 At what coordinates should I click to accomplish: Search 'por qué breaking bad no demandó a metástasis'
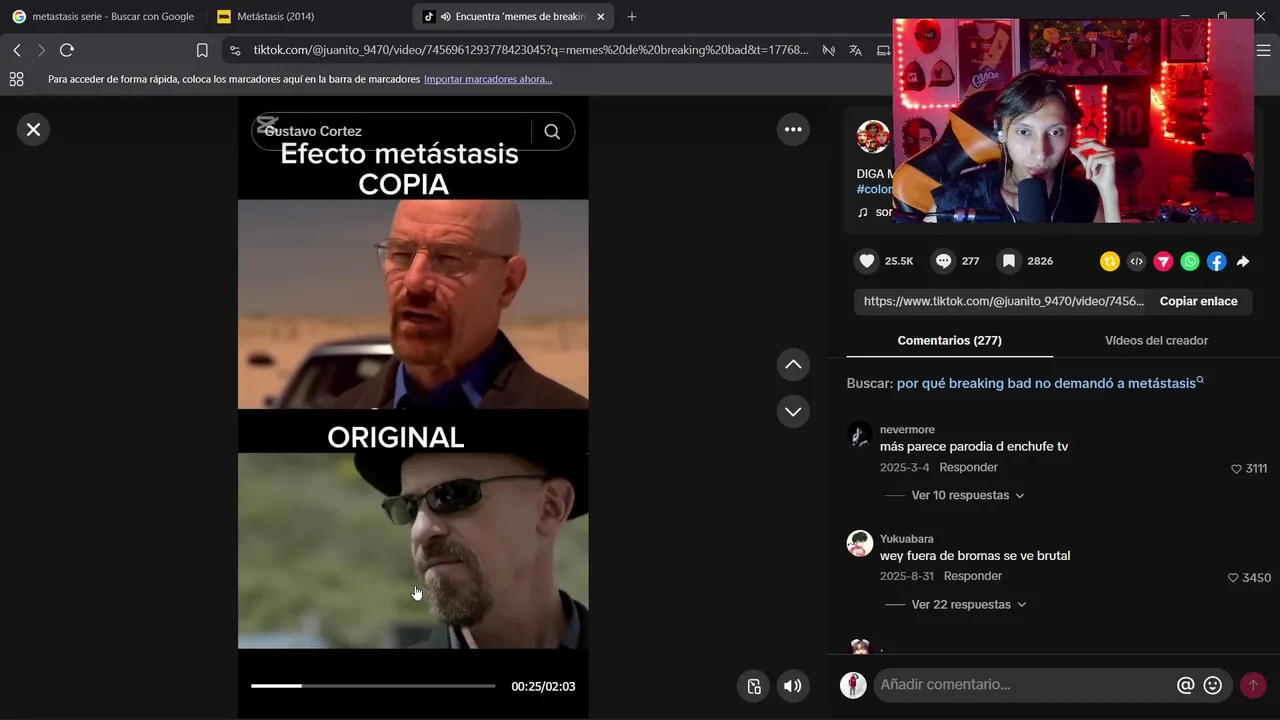(x=1050, y=383)
